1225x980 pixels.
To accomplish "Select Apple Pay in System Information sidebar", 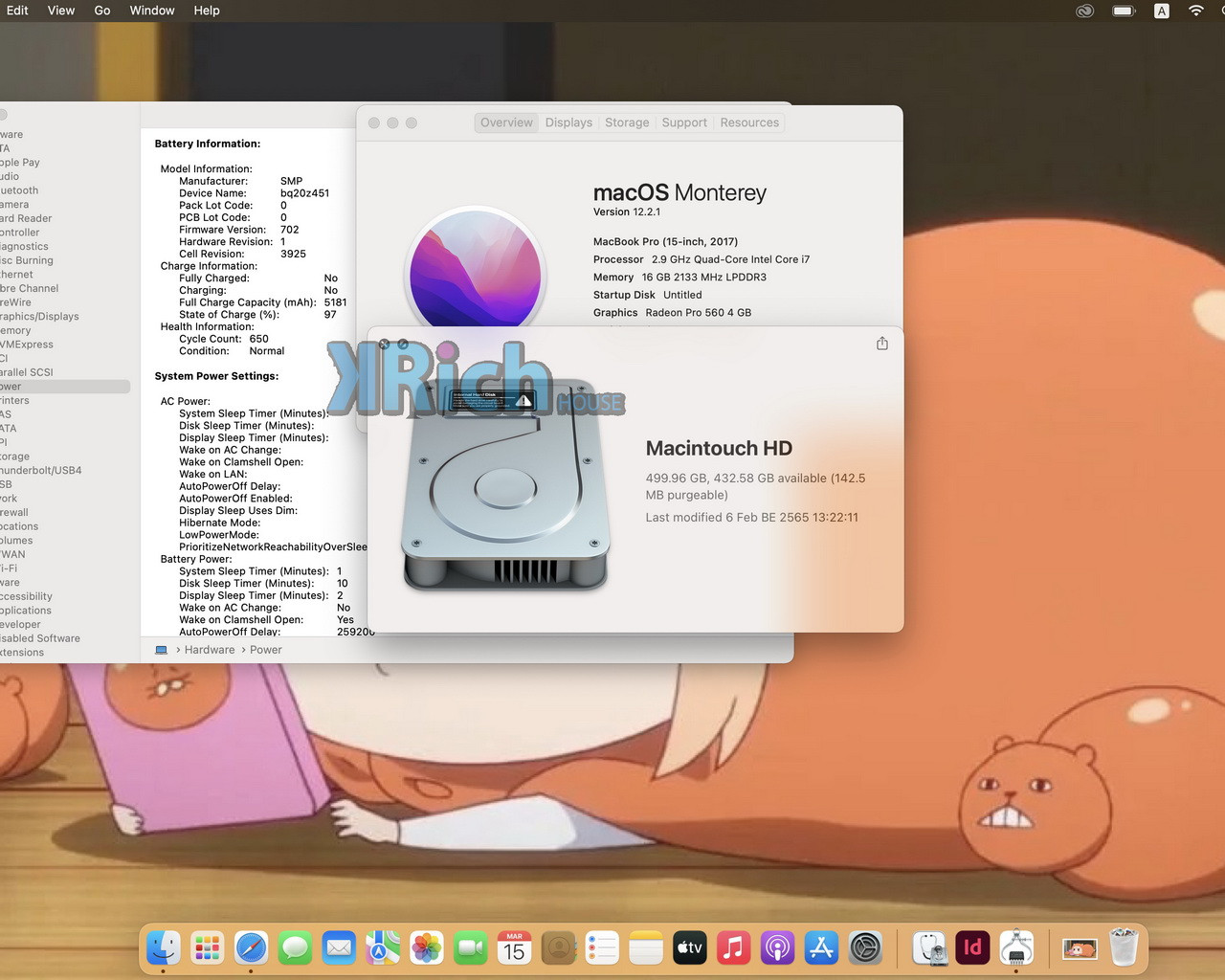I will [x=20, y=163].
